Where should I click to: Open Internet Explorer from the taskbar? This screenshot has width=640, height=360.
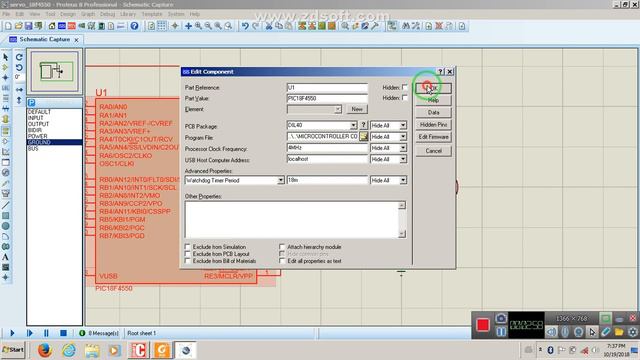point(69,350)
